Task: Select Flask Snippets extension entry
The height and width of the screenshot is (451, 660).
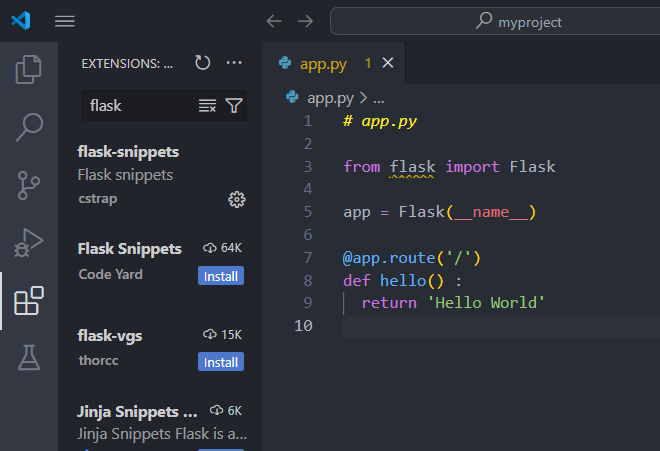Action: pos(161,262)
